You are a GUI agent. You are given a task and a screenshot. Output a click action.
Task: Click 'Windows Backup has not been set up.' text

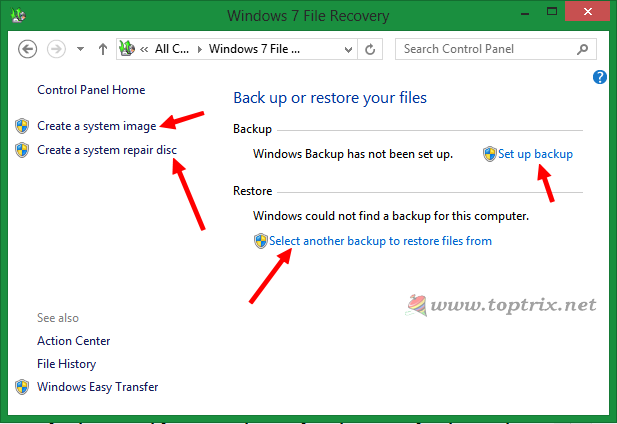tap(353, 154)
